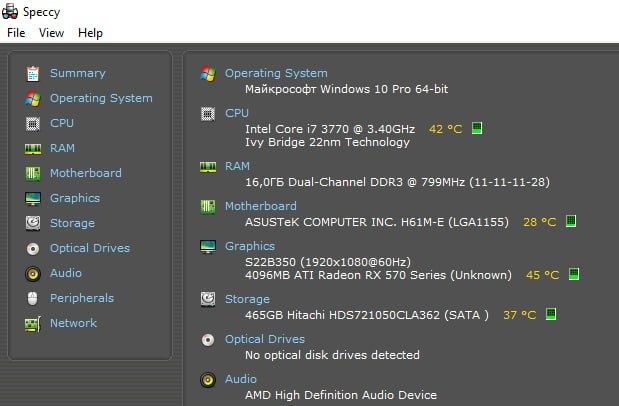Viewport: 619px width, 406px height.
Task: Open the Help menu
Action: coord(90,33)
